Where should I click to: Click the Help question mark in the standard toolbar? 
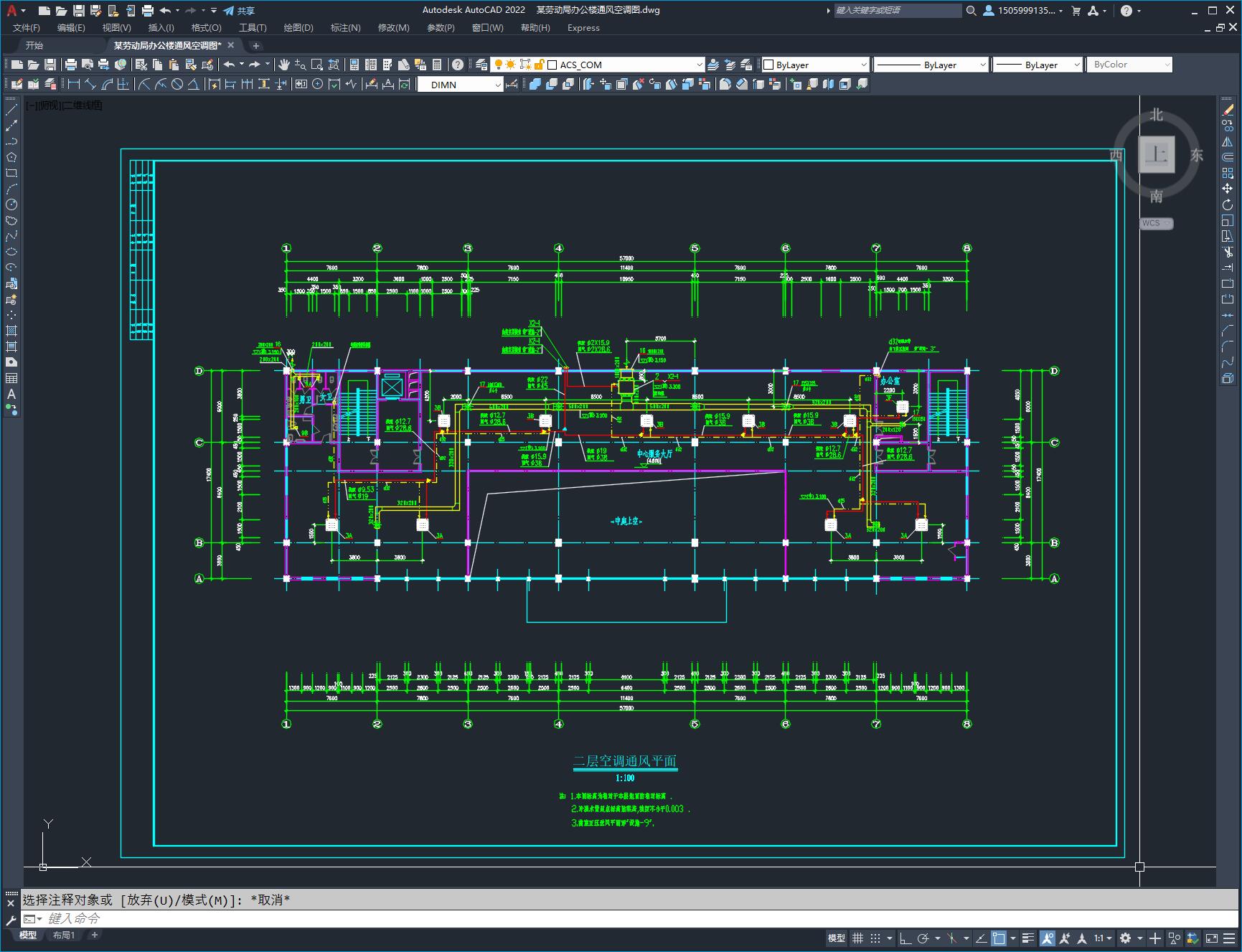458,65
